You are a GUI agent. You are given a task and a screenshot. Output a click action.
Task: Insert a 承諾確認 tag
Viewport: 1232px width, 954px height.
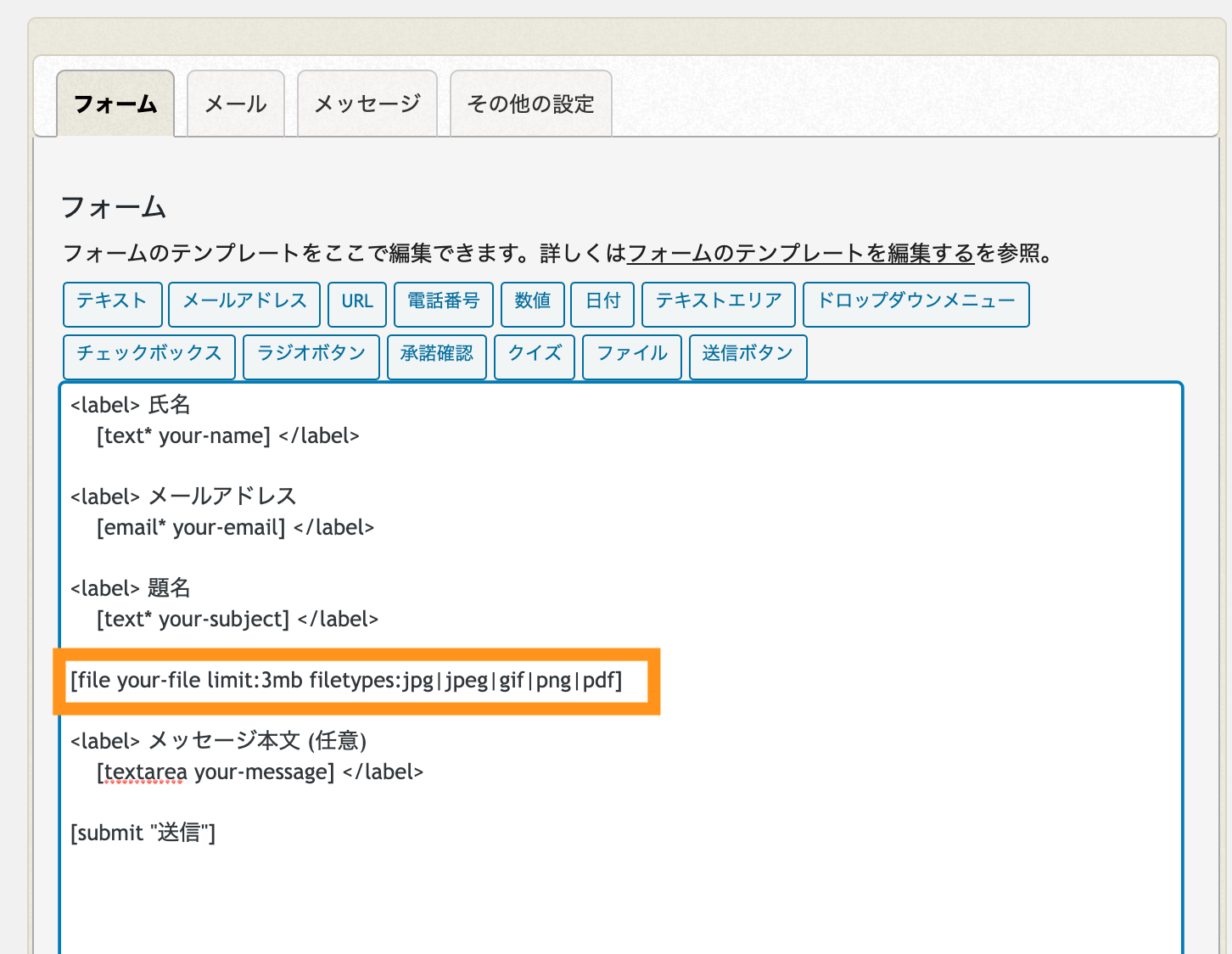pyautogui.click(x=437, y=356)
